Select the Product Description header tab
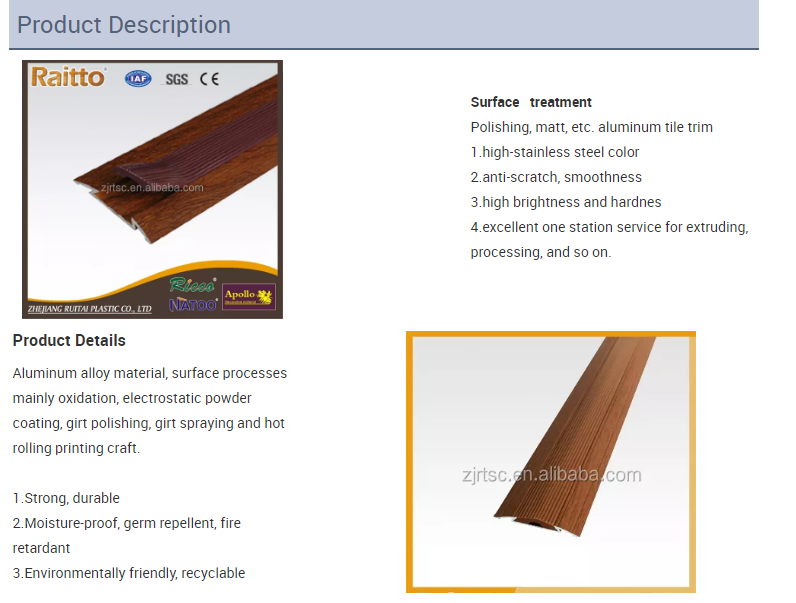 (x=124, y=25)
